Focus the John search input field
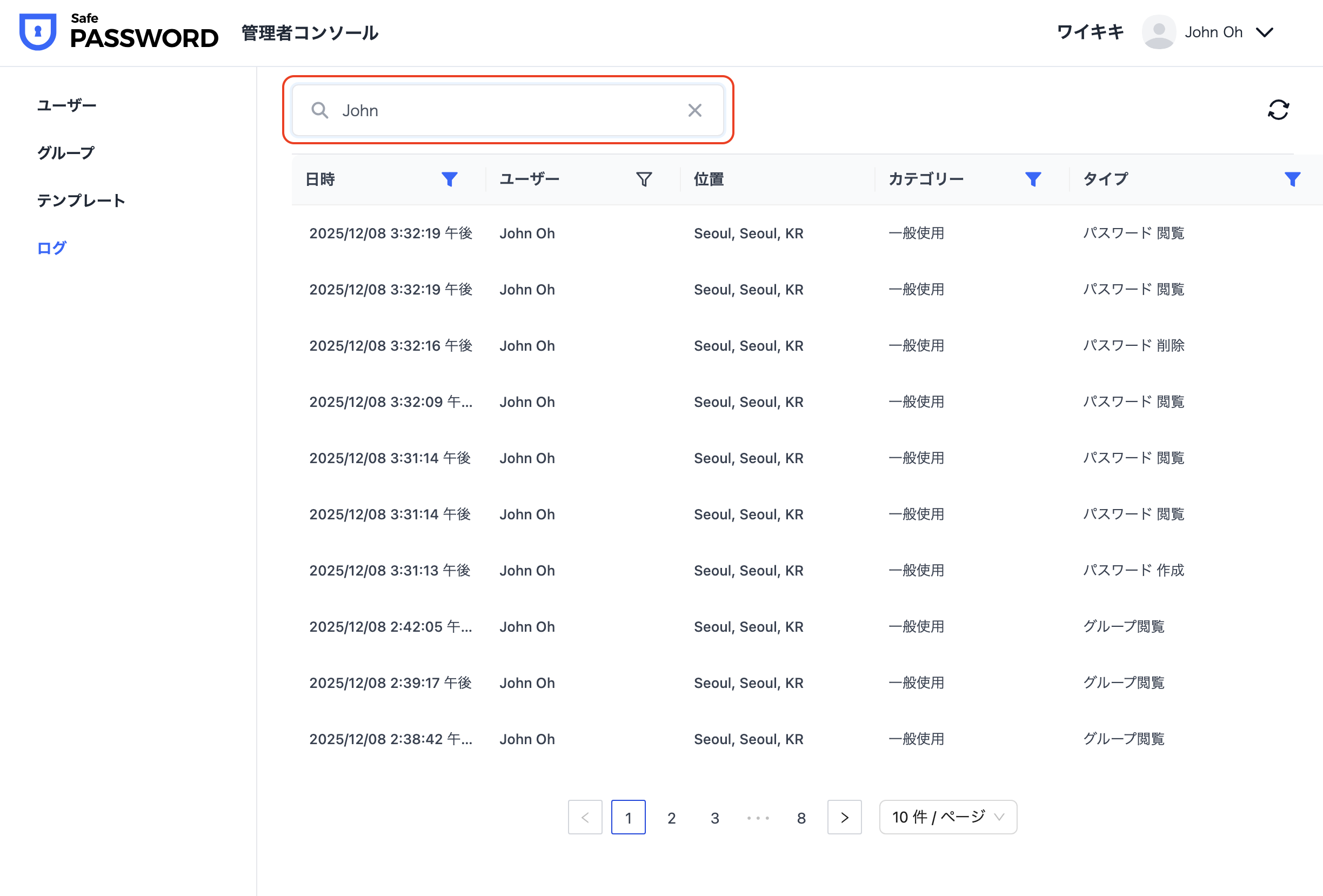The height and width of the screenshot is (896, 1323). pyautogui.click(x=506, y=110)
